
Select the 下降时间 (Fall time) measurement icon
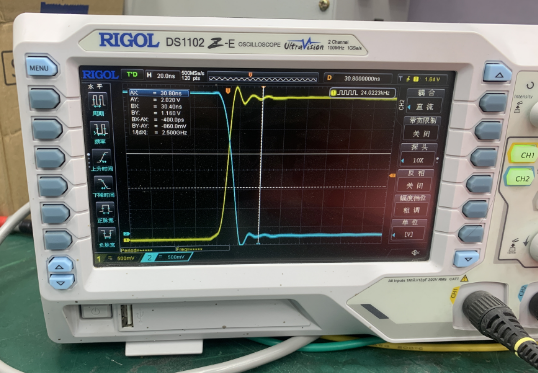point(104,187)
